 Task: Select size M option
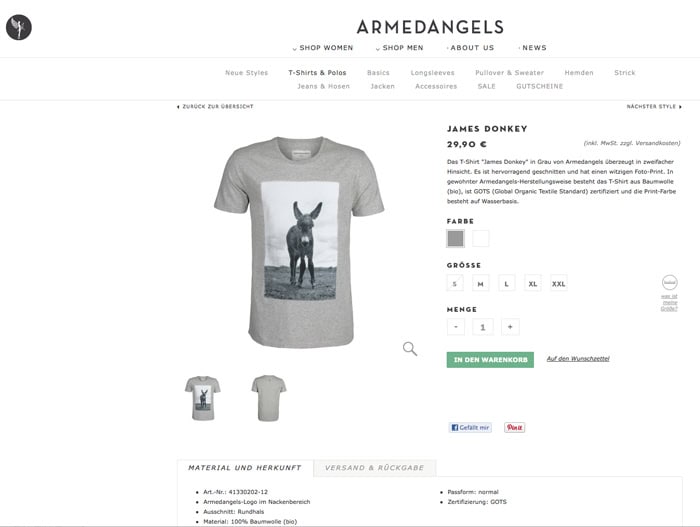(481, 283)
